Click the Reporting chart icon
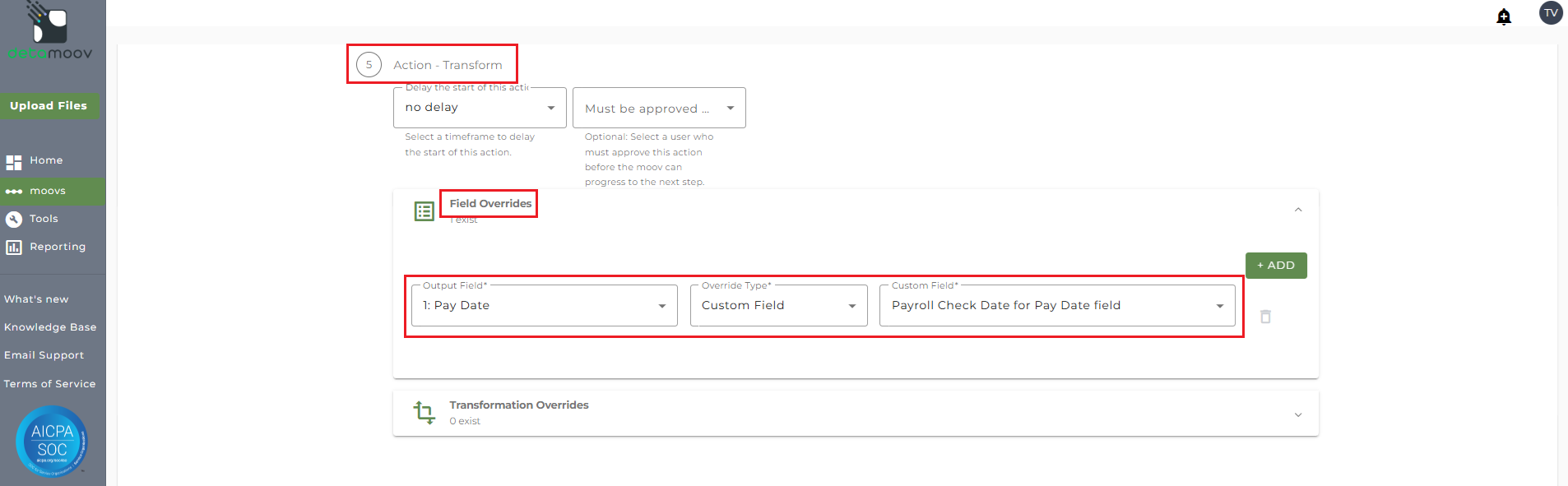This screenshot has width=1568, height=486. [x=14, y=247]
